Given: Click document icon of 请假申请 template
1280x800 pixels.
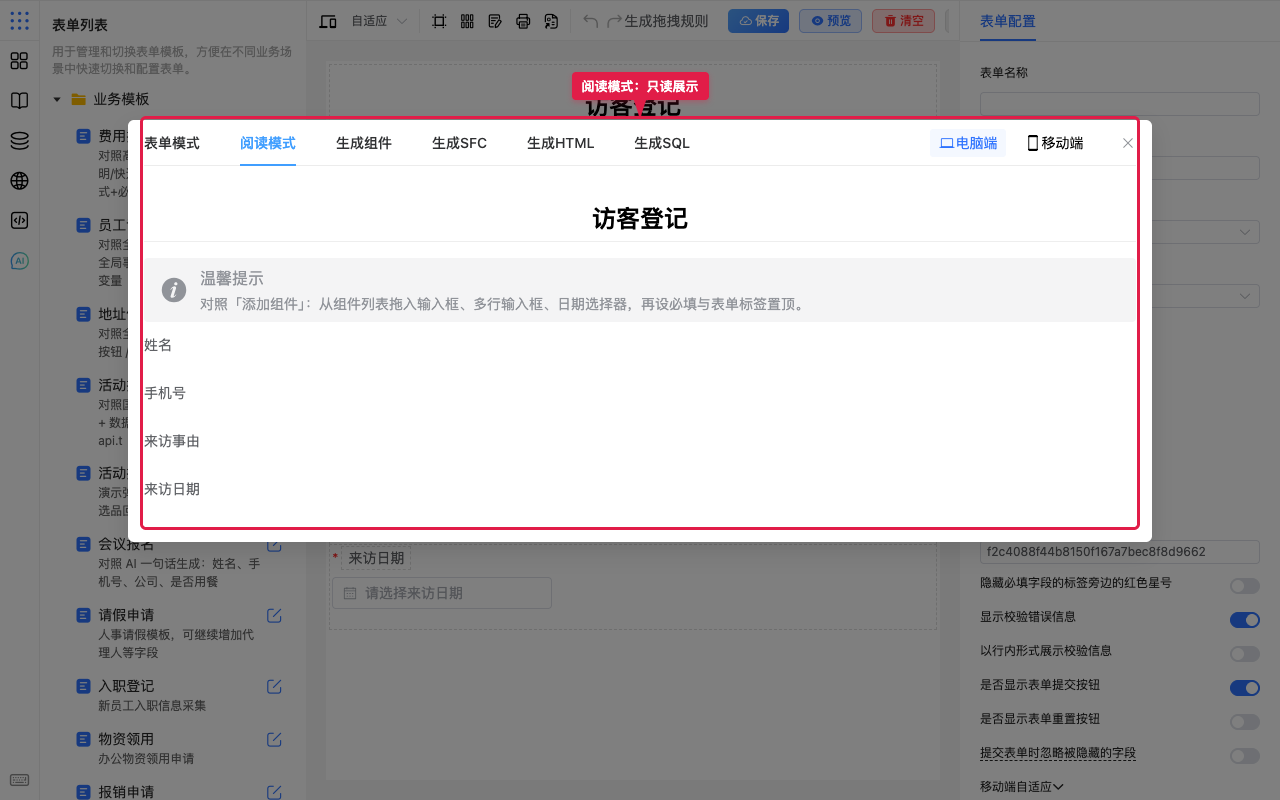Looking at the screenshot, I should (x=85, y=615).
